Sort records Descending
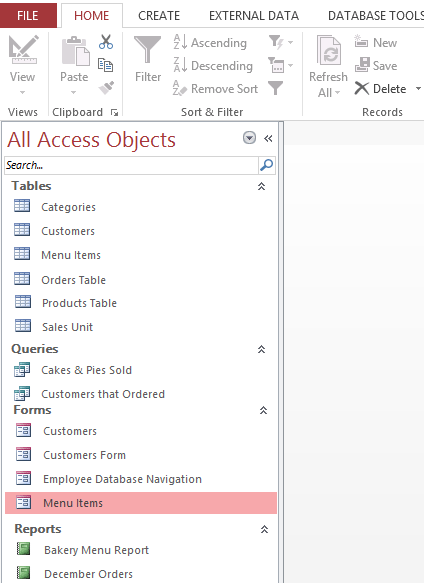Screen dimensions: 424x583 (213, 65)
